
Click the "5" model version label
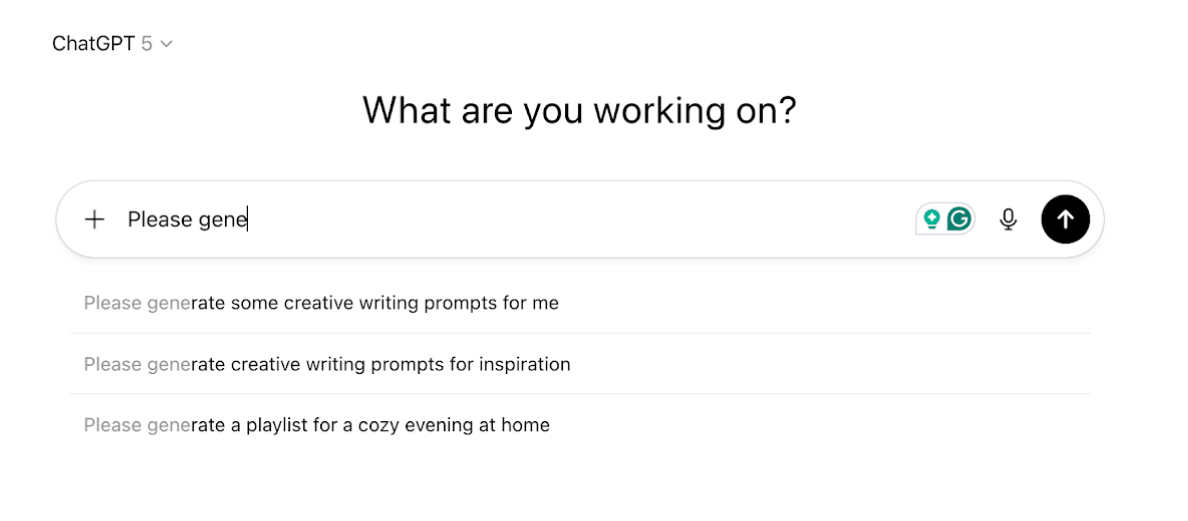146,44
